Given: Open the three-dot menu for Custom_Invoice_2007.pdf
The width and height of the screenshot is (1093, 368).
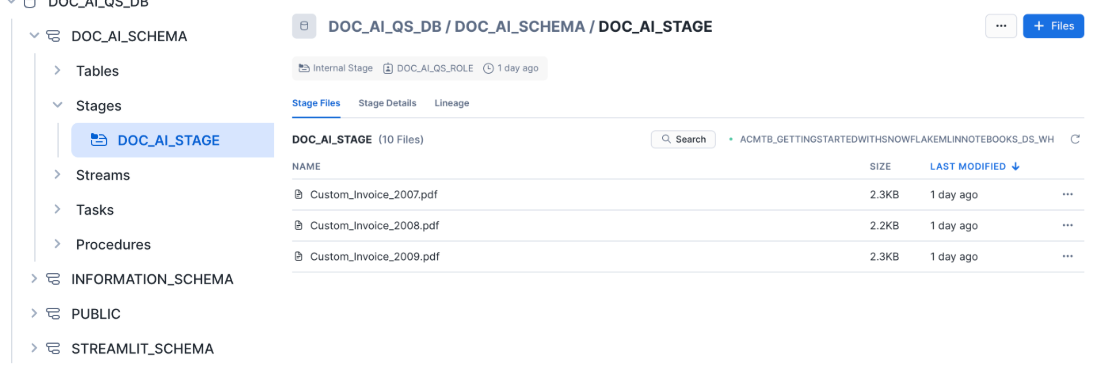Looking at the screenshot, I should [1067, 194].
